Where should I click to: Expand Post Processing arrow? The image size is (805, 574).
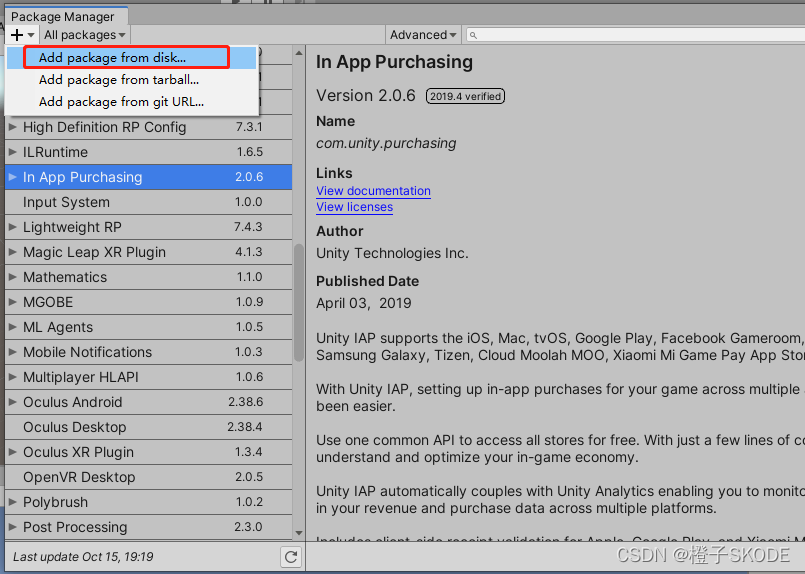point(13,527)
